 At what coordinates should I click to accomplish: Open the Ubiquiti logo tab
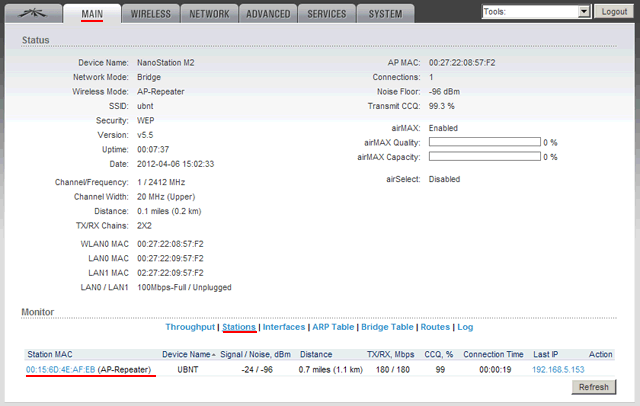click(33, 13)
